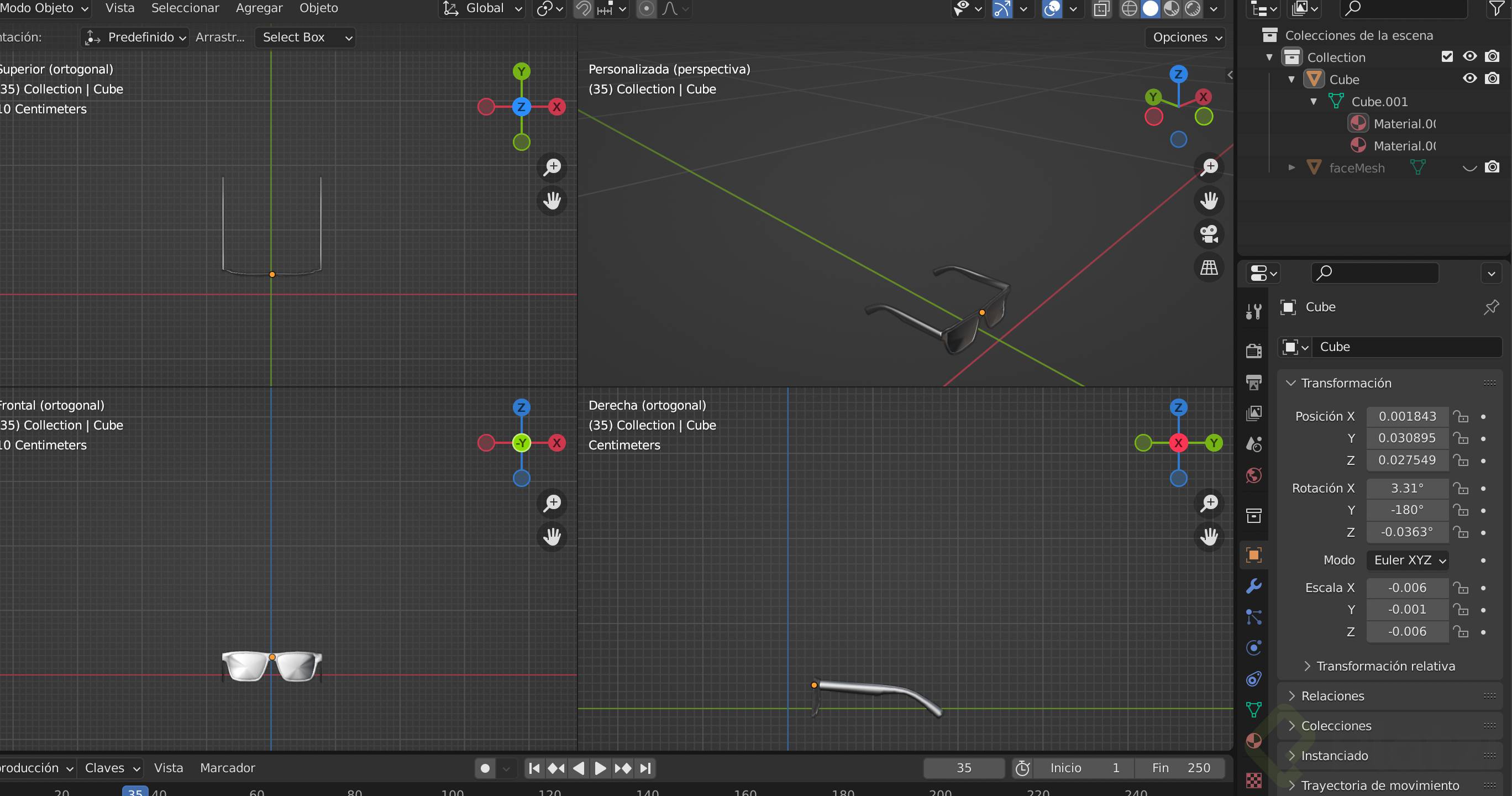The width and height of the screenshot is (1512, 796).
Task: Toggle snapping magnet in header
Action: pyautogui.click(x=583, y=8)
